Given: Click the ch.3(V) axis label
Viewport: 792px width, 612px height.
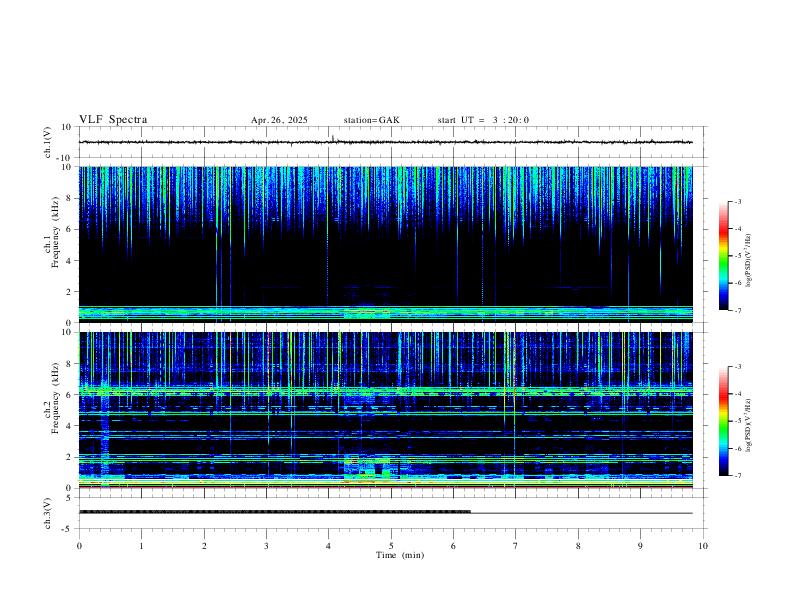Looking at the screenshot, I should click(x=48, y=513).
